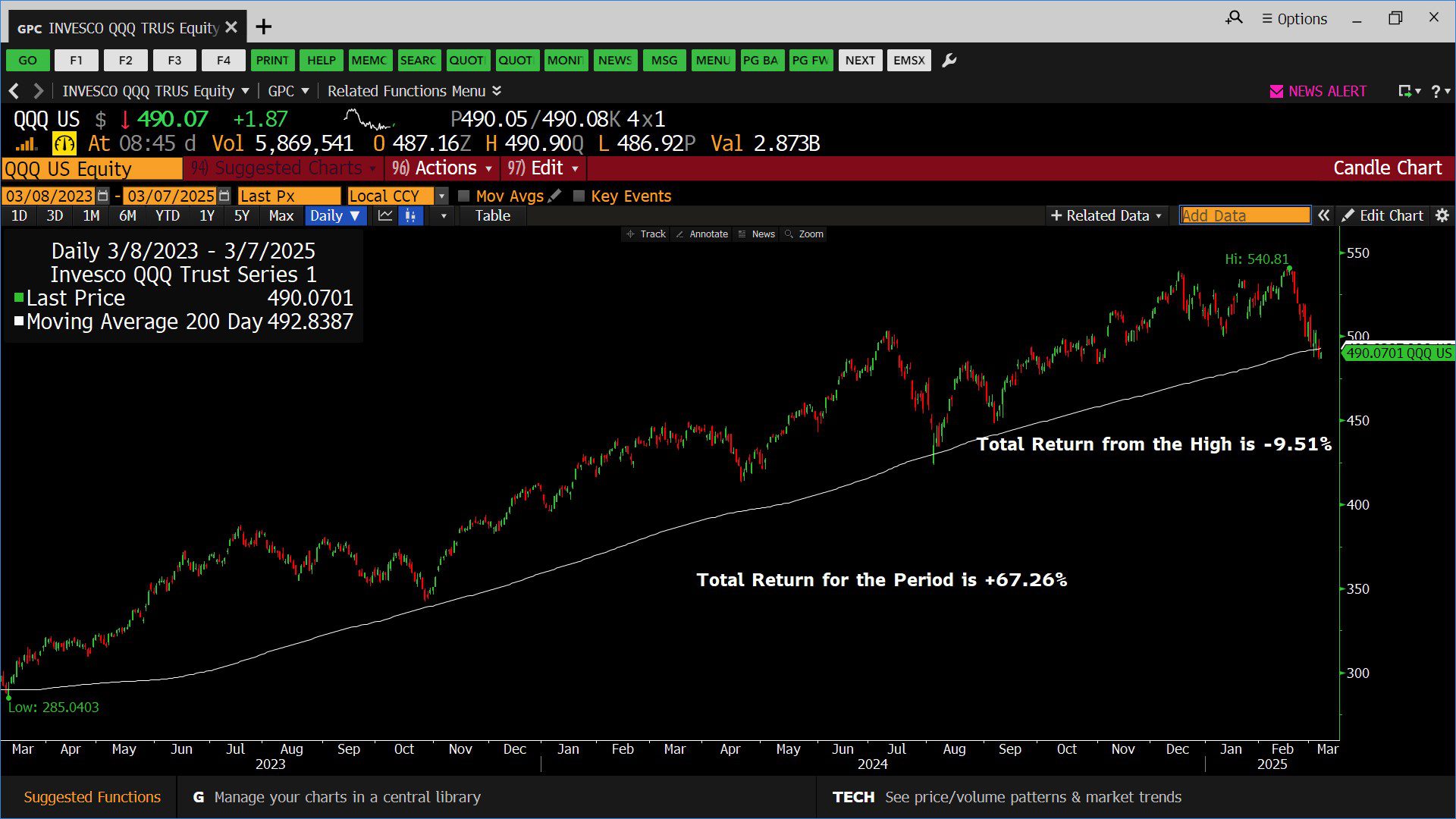Enable the Mov Avgs checkbox
Viewport: 1456px width, 819px height.
pos(464,196)
